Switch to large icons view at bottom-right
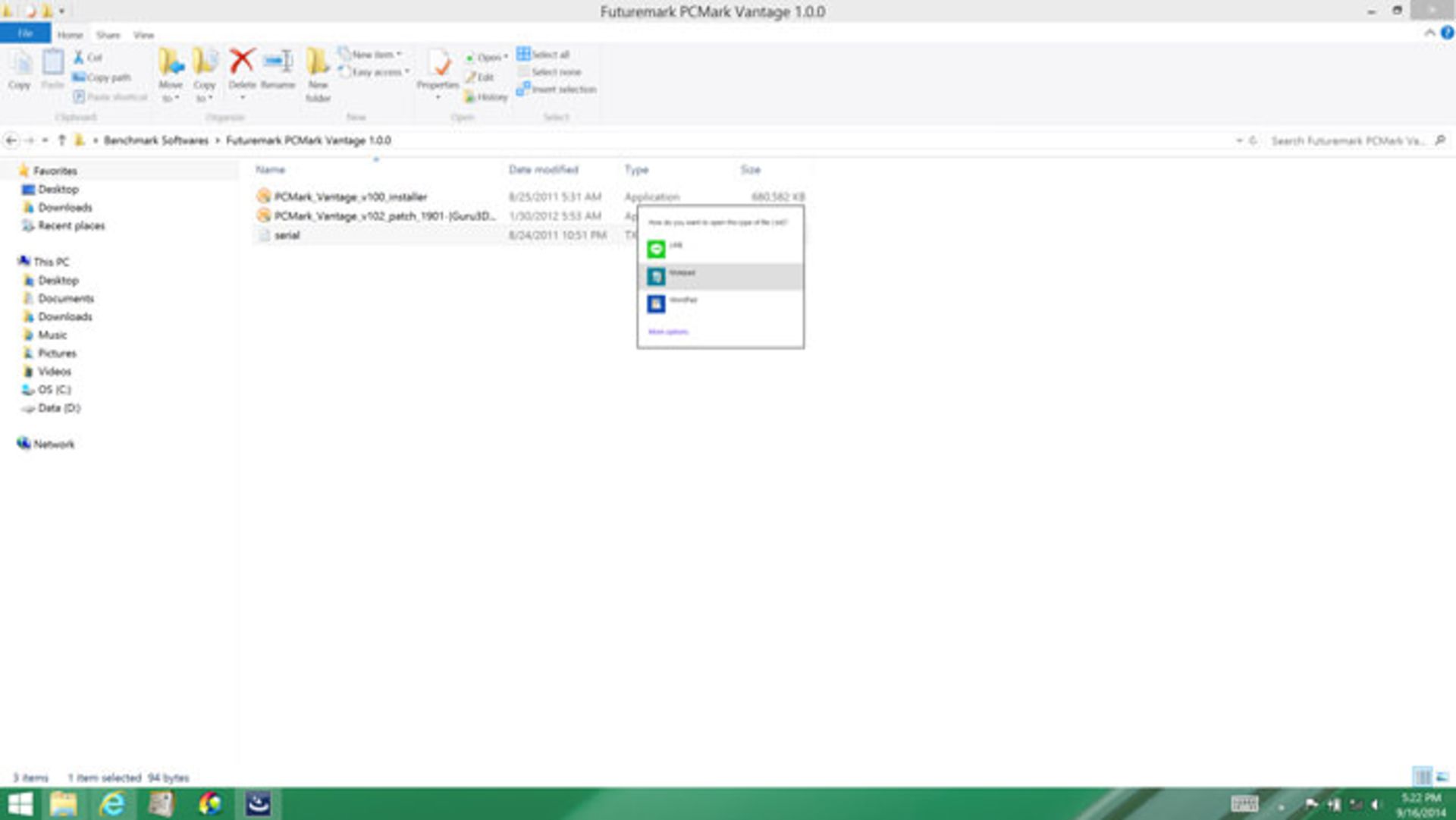Viewport: 1456px width, 820px height. (1442, 777)
